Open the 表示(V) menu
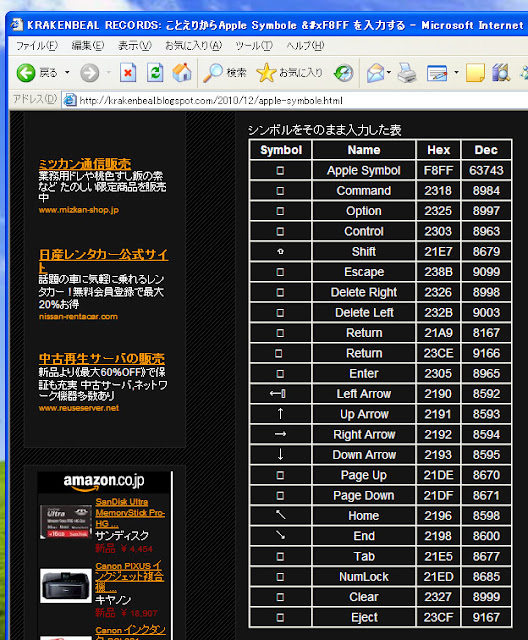The height and width of the screenshot is (640, 528). tap(135, 46)
